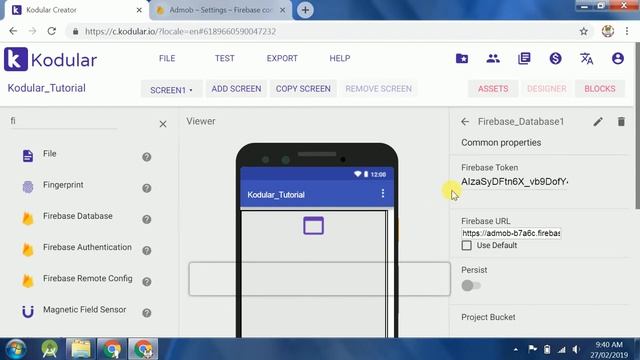Click the taskbar volume icon
This screenshot has width=640, height=360.
pos(576,349)
